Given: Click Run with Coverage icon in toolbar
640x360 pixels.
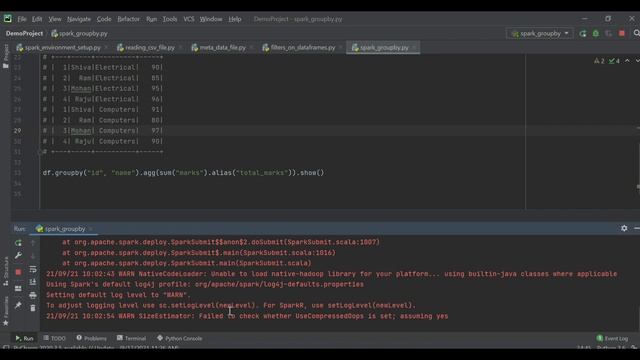Looking at the screenshot, I should click(609, 33).
